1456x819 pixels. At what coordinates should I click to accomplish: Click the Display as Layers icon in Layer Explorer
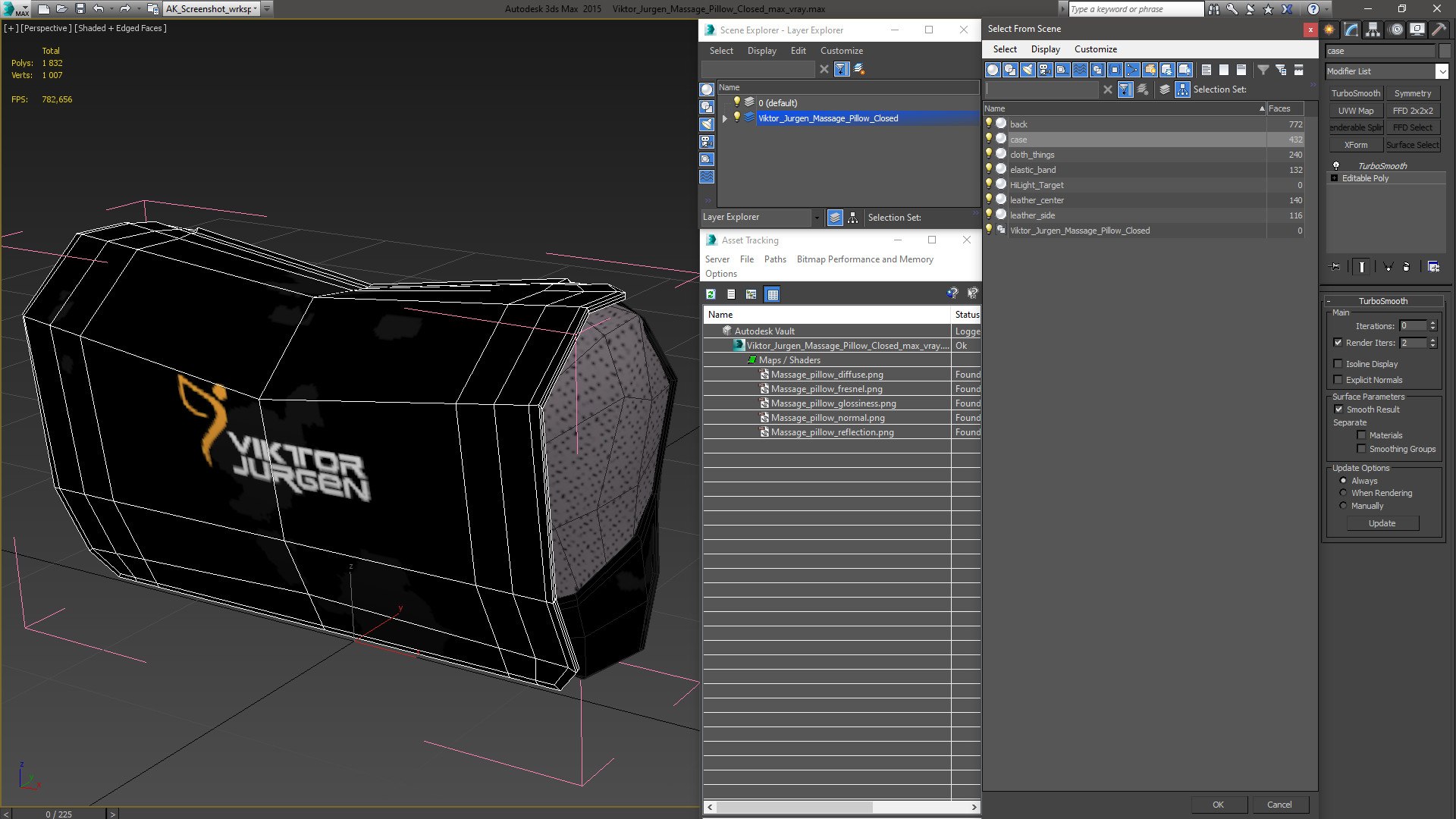click(834, 218)
